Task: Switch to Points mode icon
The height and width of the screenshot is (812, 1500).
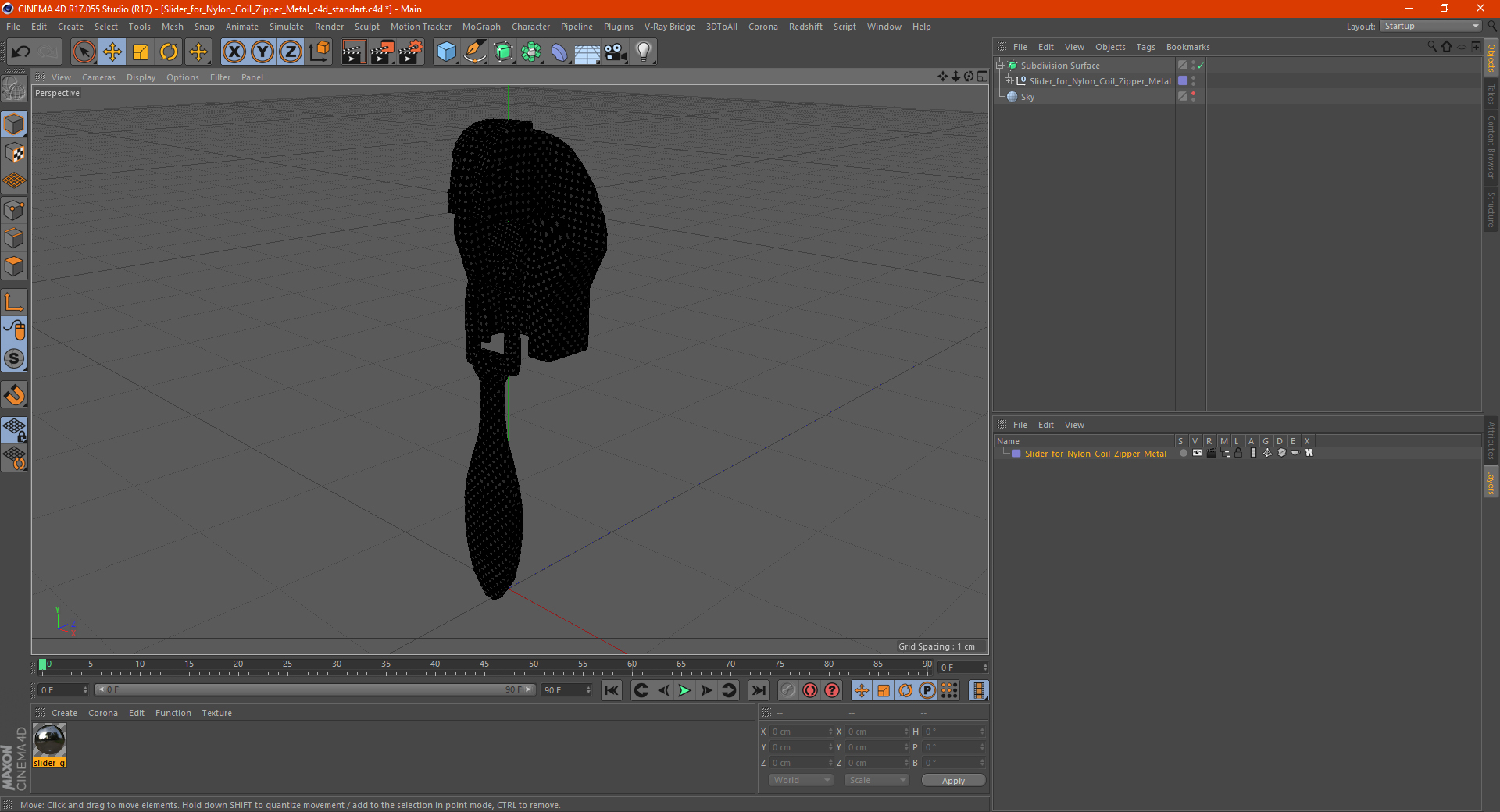Action: [x=15, y=210]
